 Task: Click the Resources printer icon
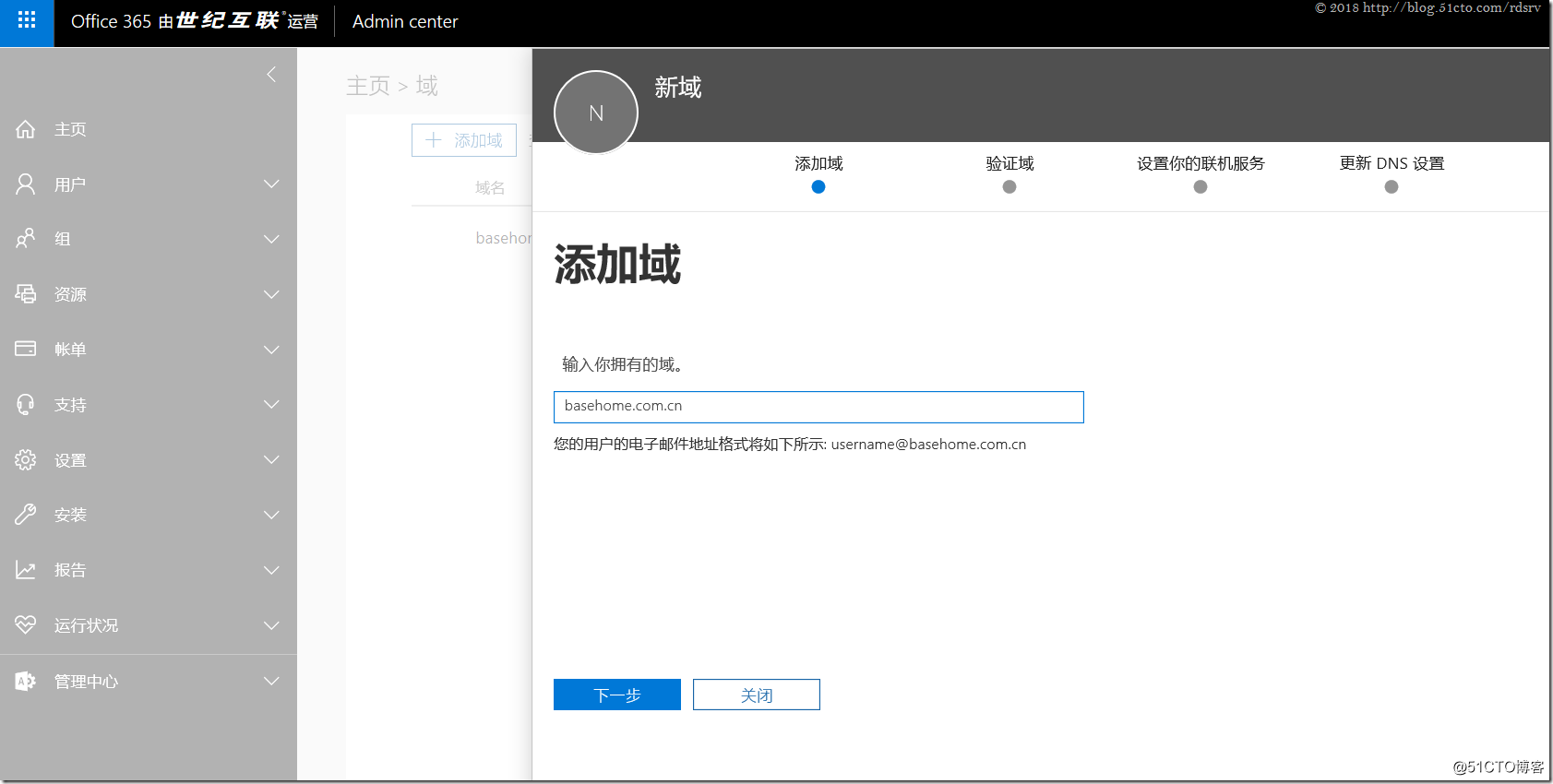(x=26, y=294)
